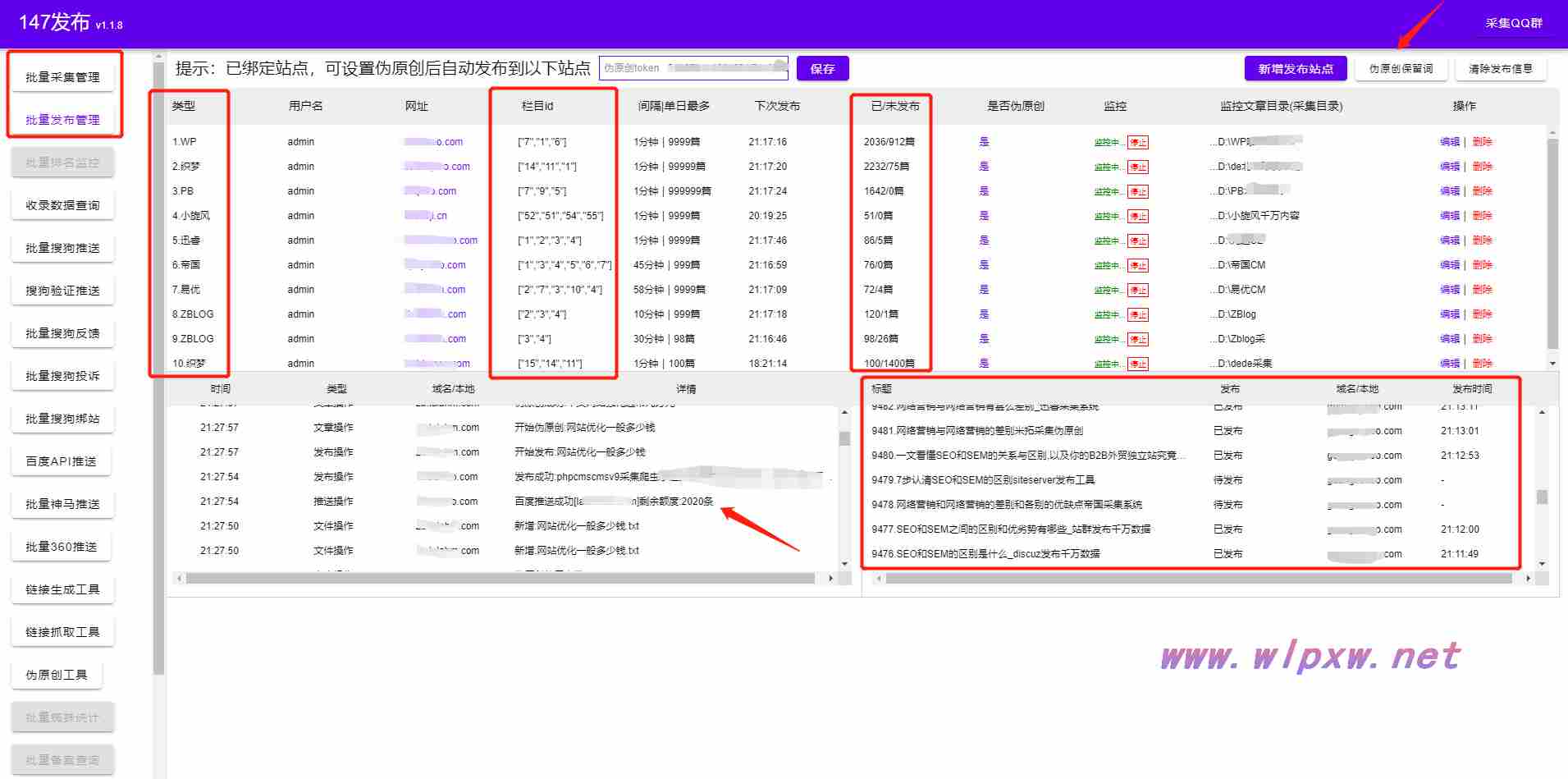
Task: Edit the 4.小旋风 site row
Action: tap(1450, 216)
